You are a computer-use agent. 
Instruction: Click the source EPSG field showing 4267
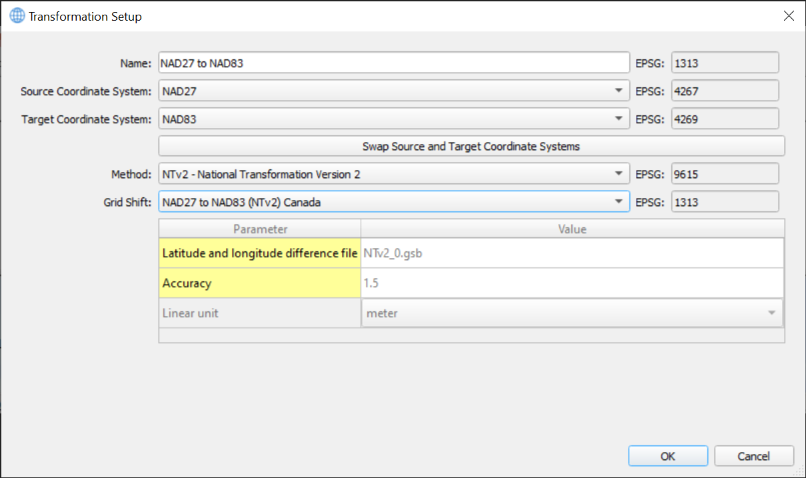(x=725, y=90)
